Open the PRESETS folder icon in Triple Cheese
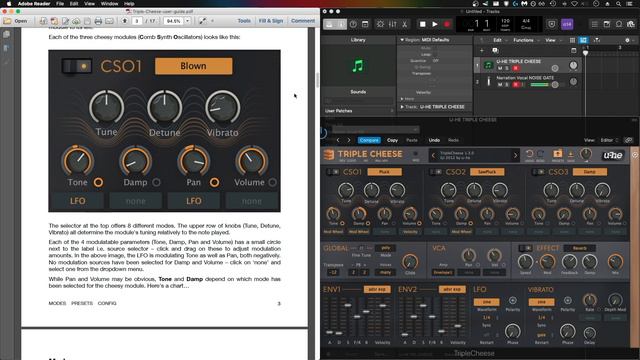The height and width of the screenshot is (360, 640). (x=558, y=154)
